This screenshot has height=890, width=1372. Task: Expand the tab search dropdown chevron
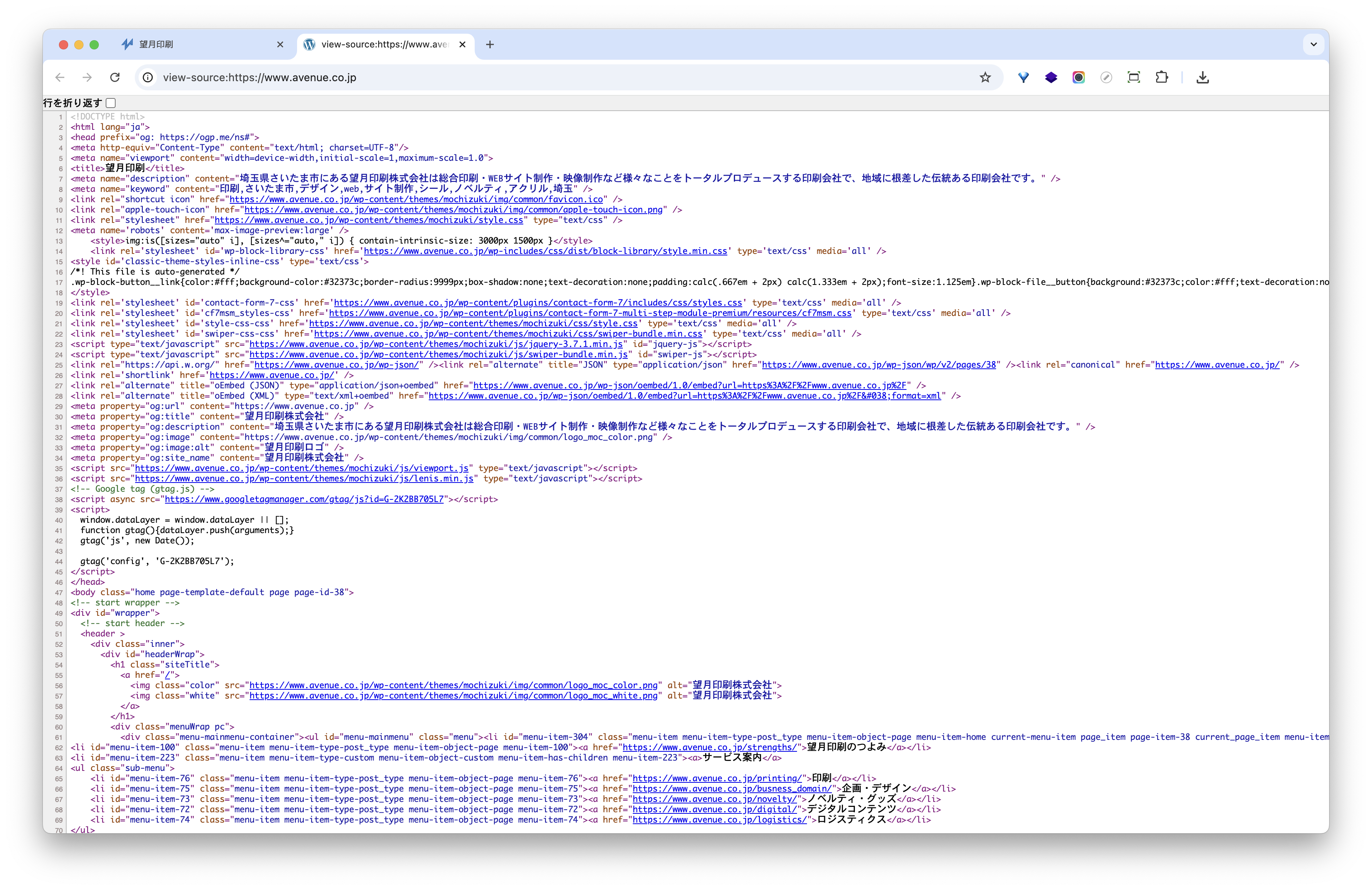pyautogui.click(x=1313, y=44)
